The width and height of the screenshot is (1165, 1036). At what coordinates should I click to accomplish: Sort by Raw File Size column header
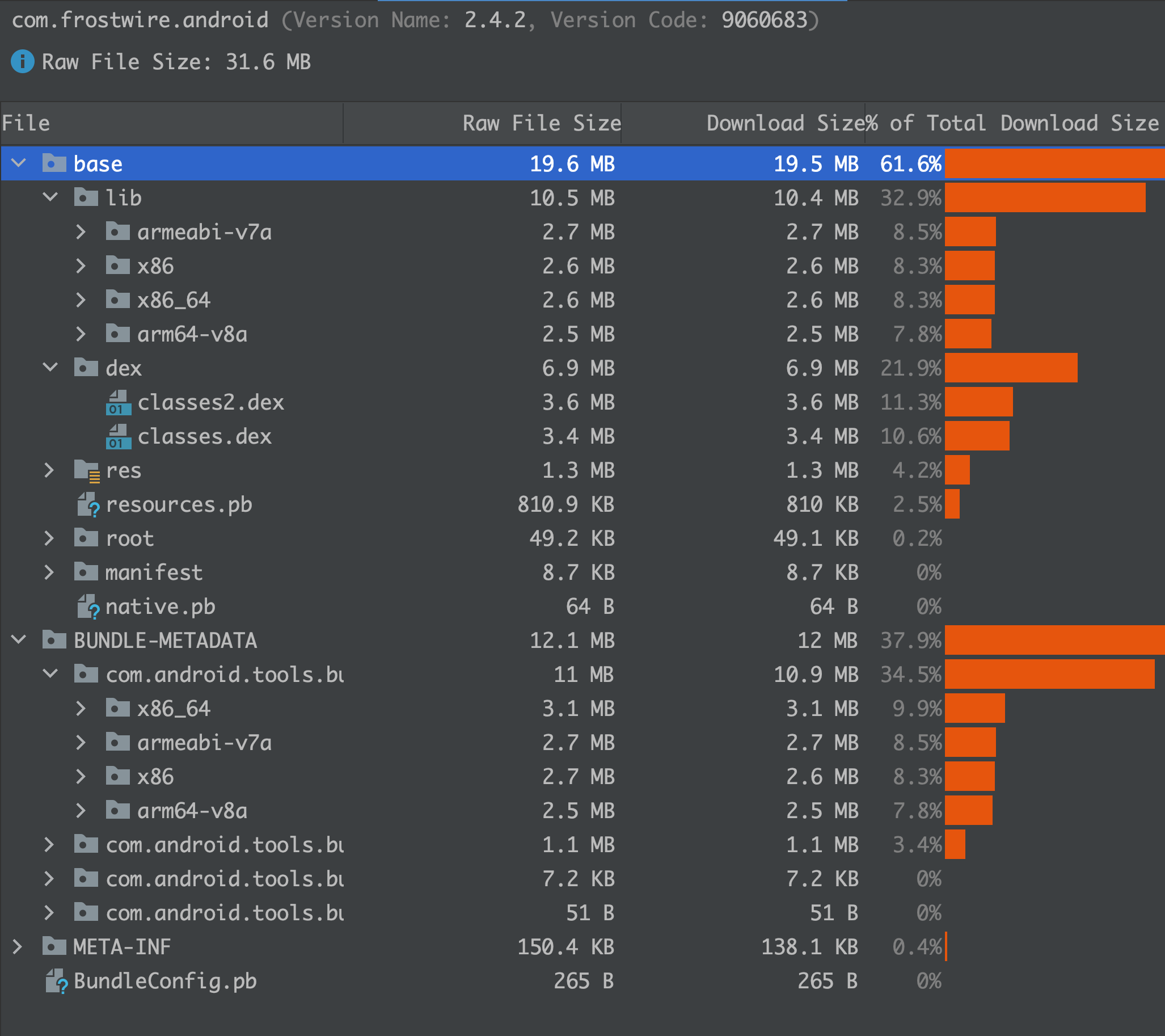coord(482,123)
